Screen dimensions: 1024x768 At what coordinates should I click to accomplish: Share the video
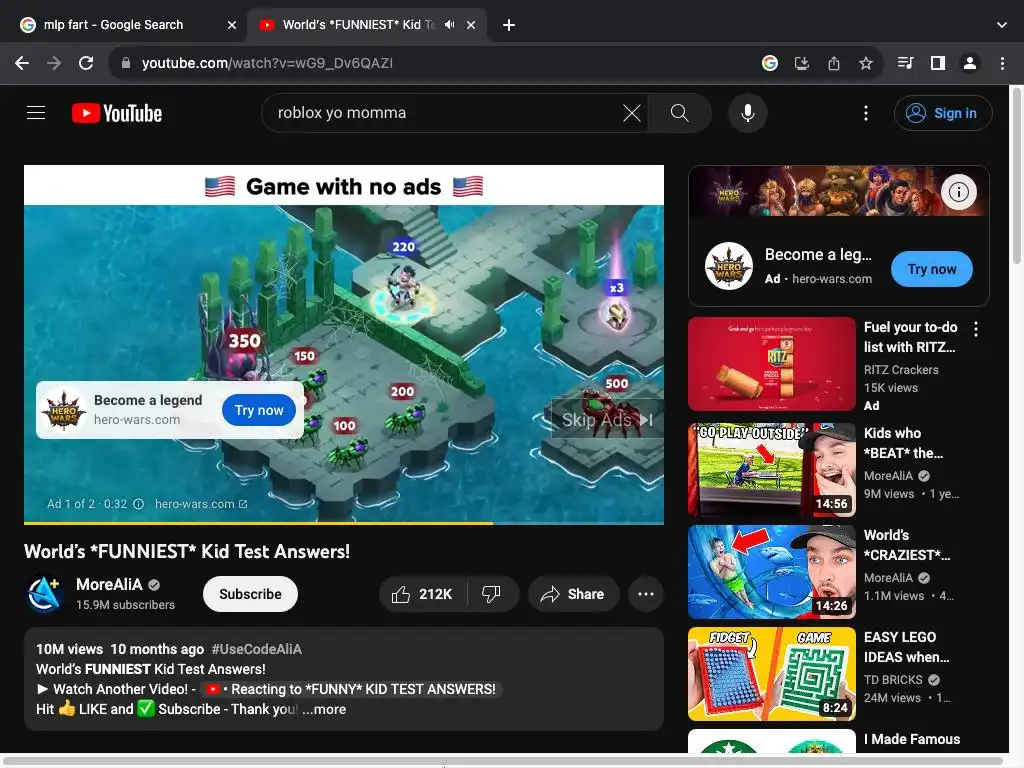pyautogui.click(x=573, y=594)
